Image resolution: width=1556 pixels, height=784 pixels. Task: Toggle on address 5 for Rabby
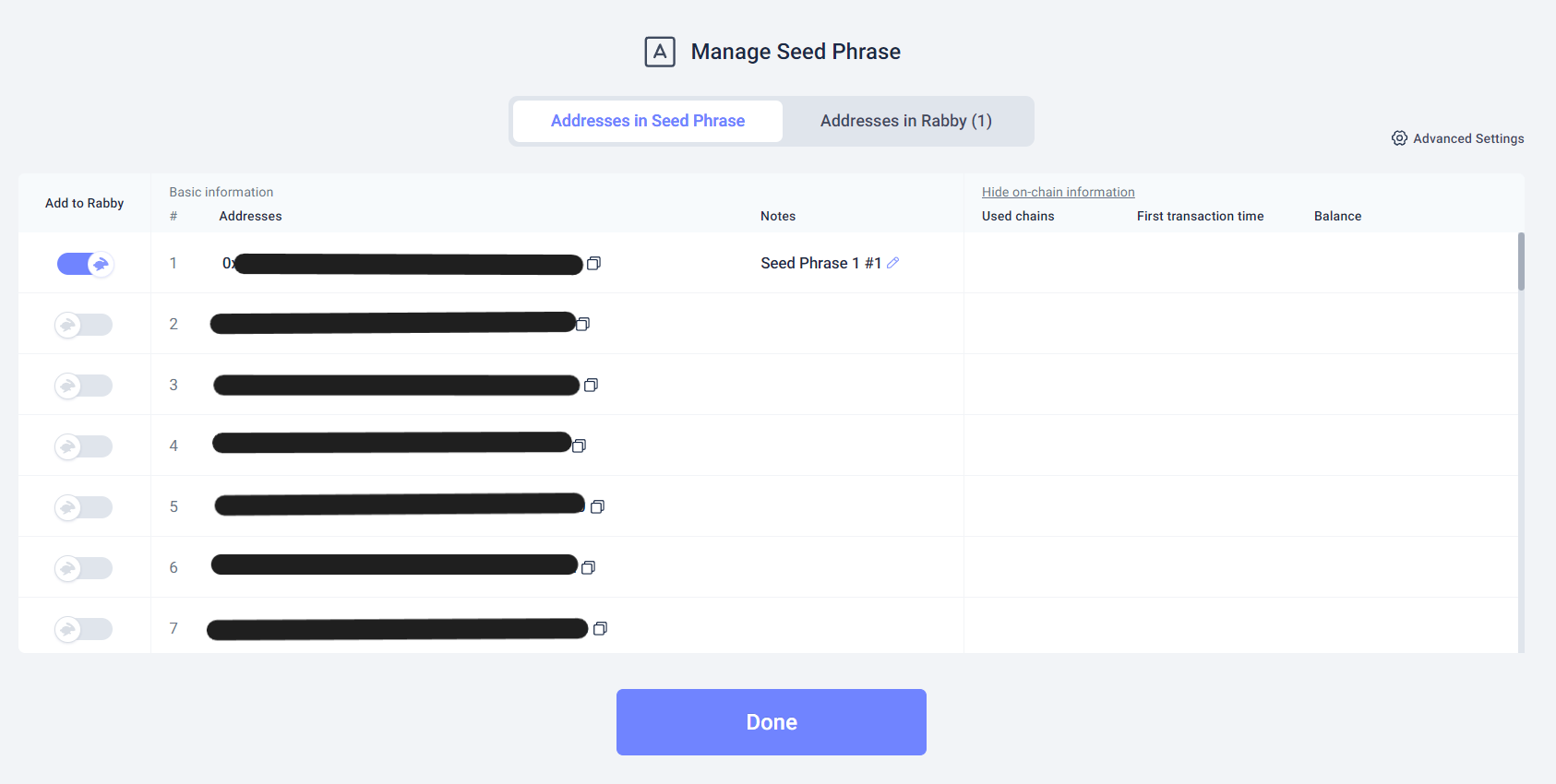pyautogui.click(x=83, y=507)
